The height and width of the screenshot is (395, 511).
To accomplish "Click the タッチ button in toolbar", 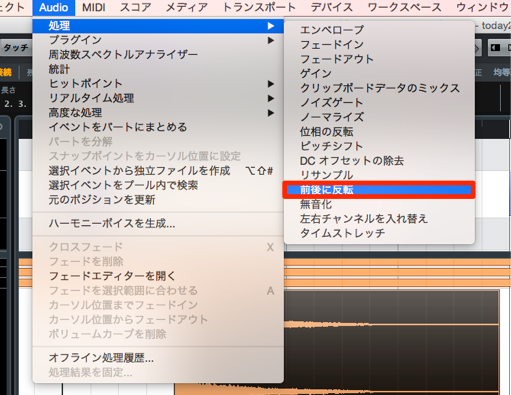I will (x=15, y=48).
